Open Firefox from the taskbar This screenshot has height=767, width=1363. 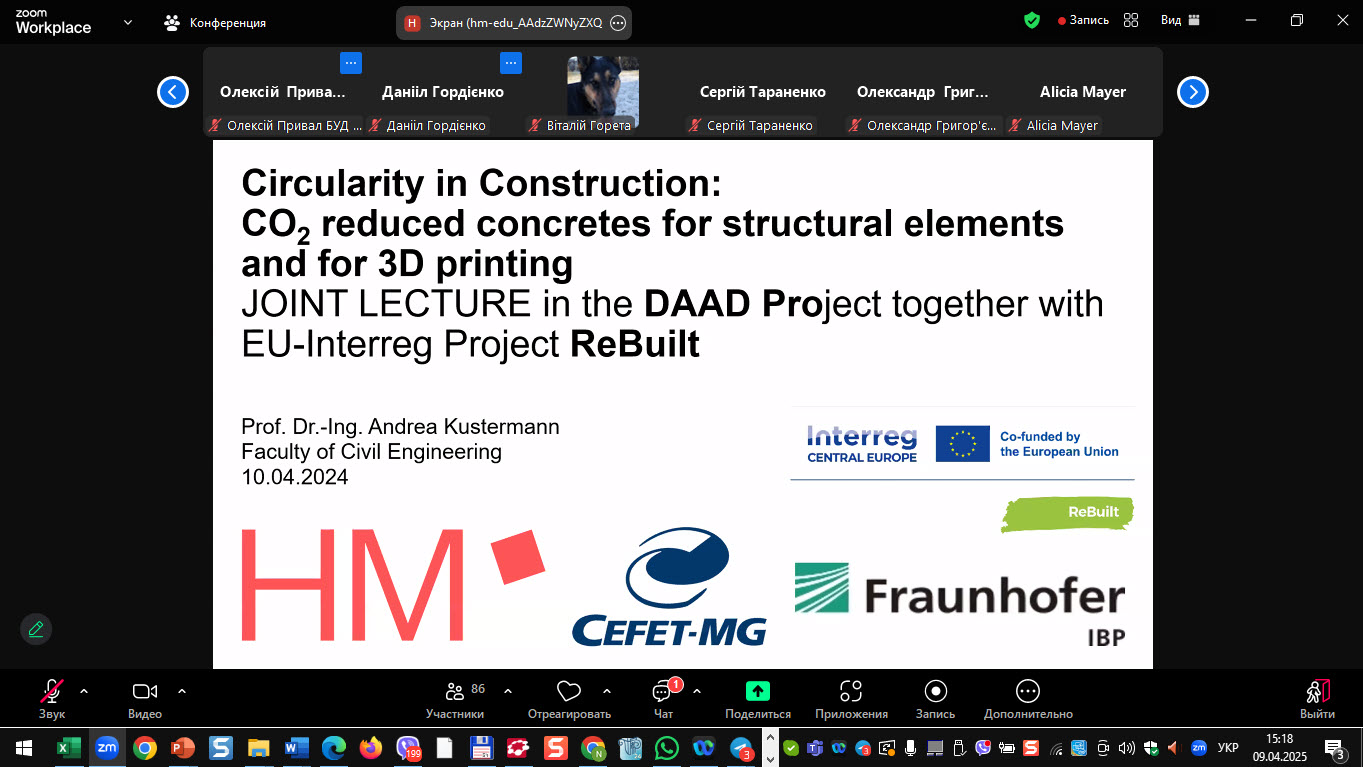tap(371, 747)
